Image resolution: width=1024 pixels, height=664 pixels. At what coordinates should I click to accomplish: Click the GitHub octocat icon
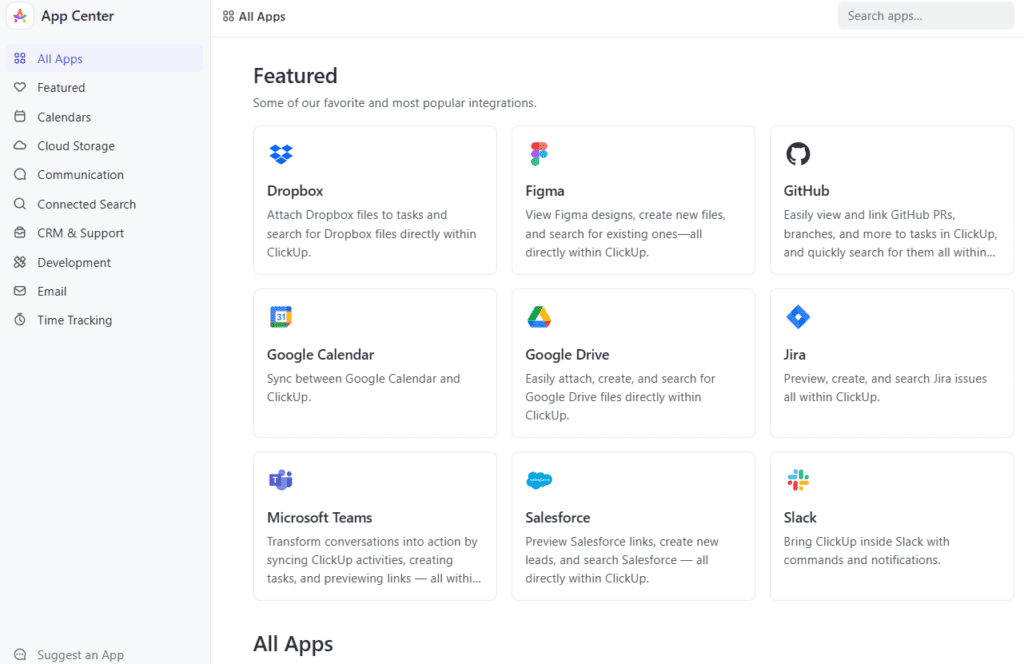pos(797,154)
